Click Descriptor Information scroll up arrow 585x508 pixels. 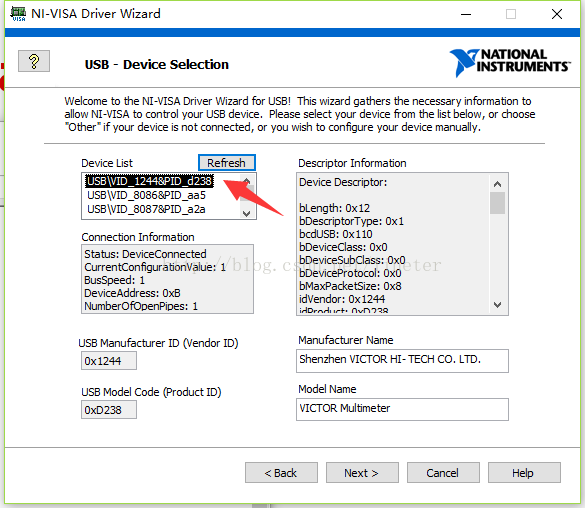(497, 184)
